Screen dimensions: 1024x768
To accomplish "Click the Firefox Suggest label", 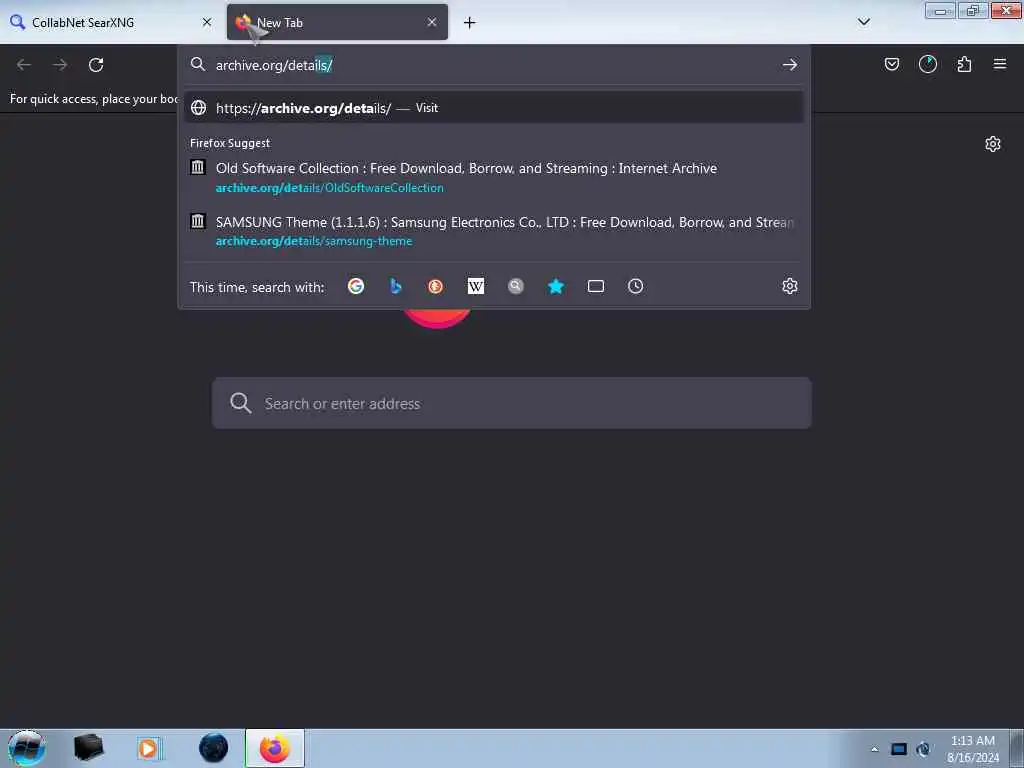I will (x=230, y=143).
